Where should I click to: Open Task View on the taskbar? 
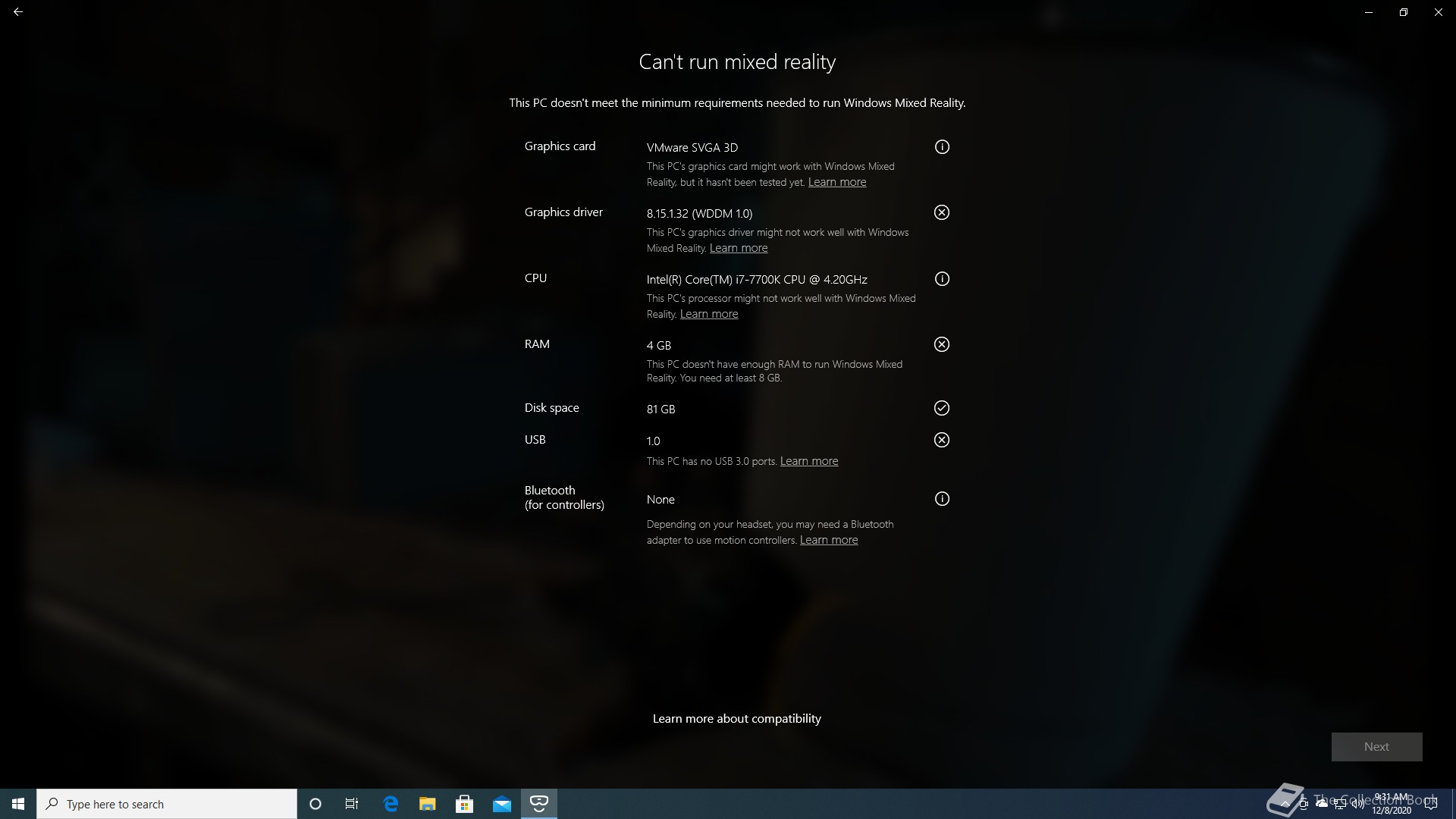pos(352,804)
